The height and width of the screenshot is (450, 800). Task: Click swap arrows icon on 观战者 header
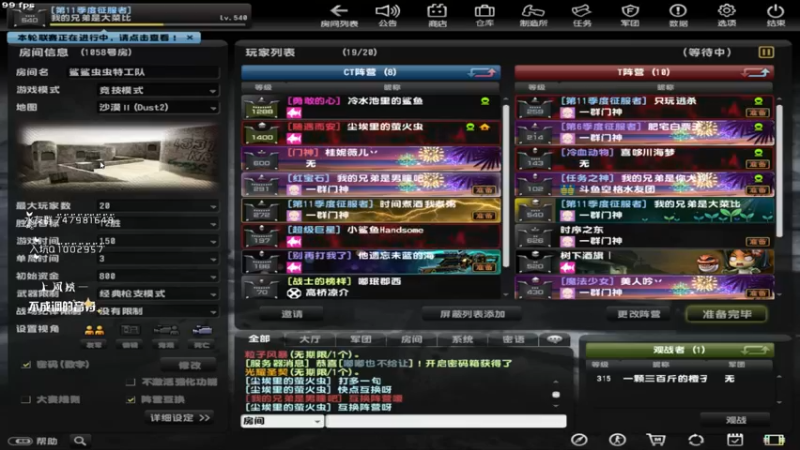pos(756,350)
